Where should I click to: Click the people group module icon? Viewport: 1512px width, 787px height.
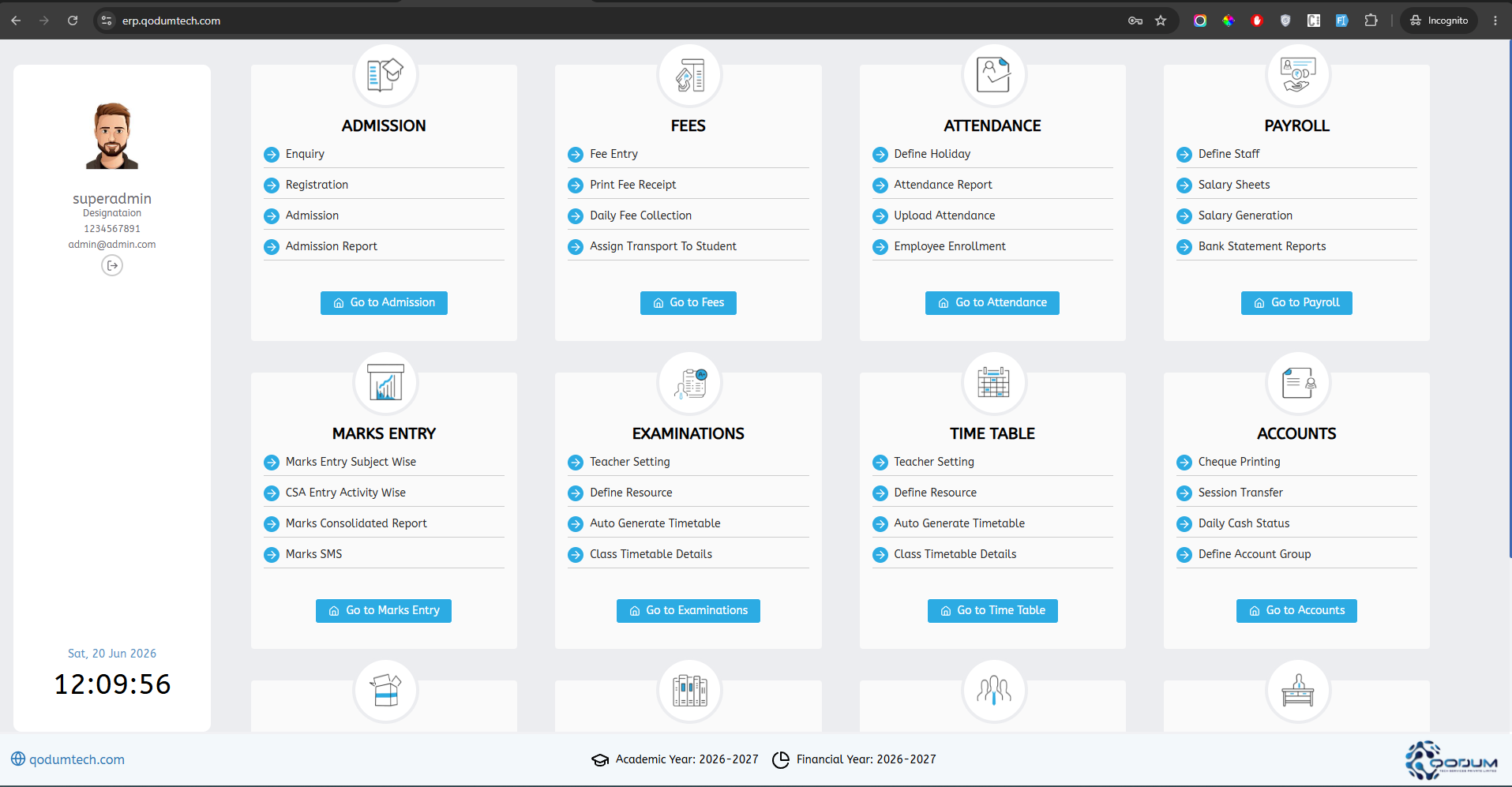tap(994, 691)
